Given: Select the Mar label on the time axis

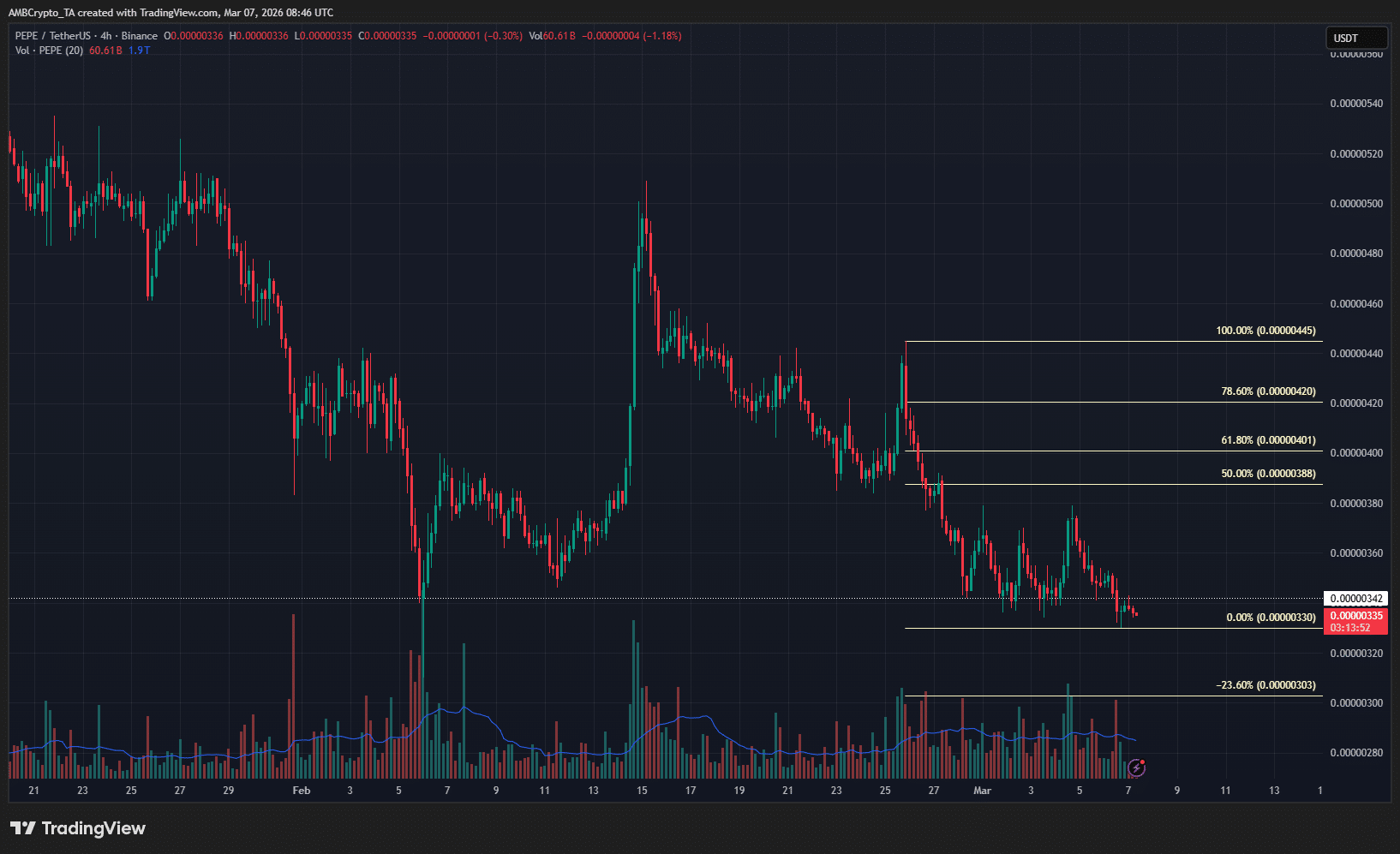Looking at the screenshot, I should point(982,791).
